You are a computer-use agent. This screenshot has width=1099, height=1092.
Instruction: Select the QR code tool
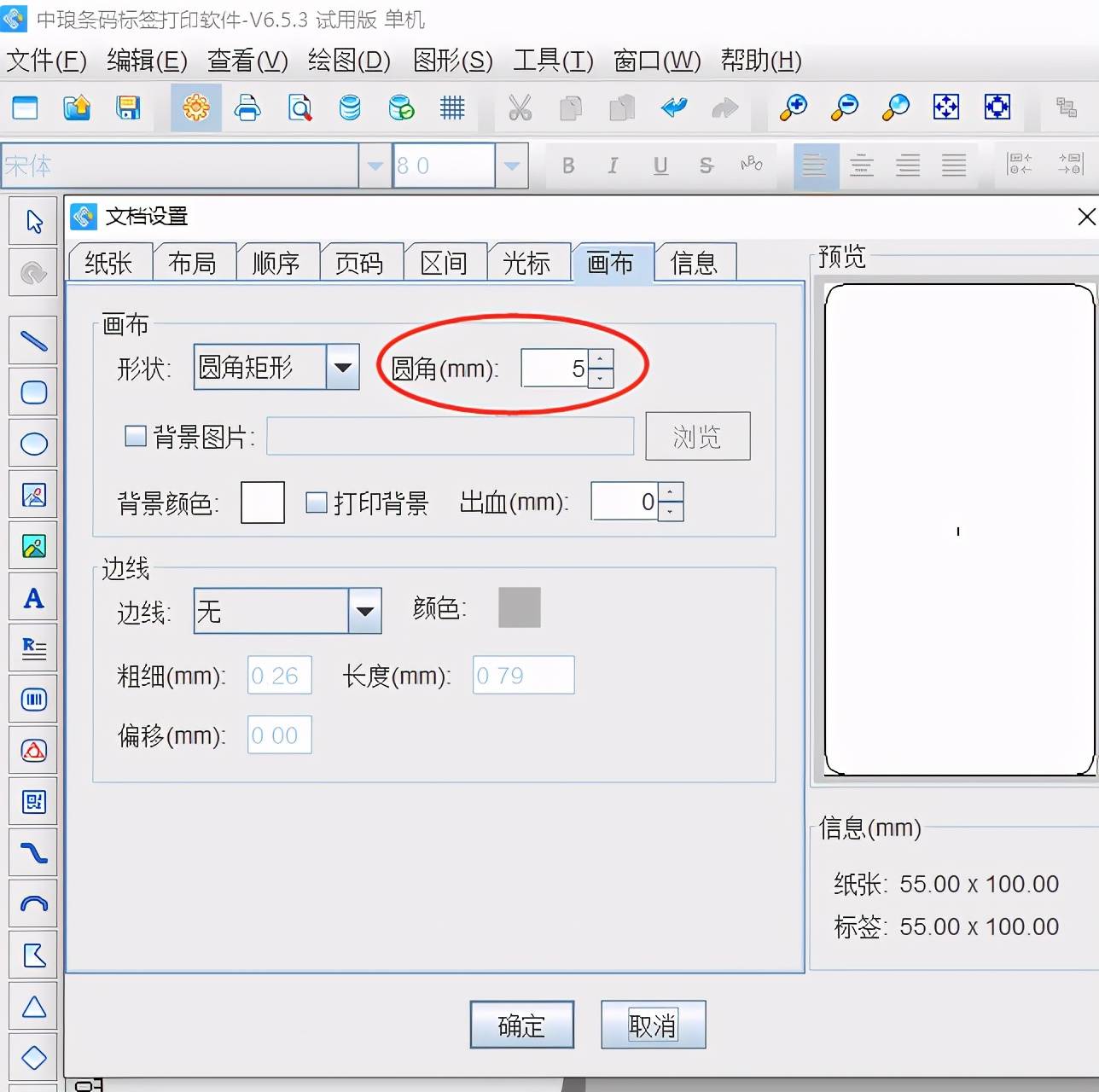click(33, 802)
